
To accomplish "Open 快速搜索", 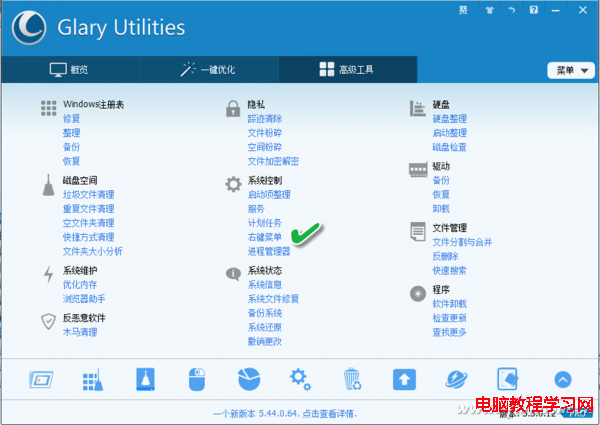I will pos(450,270).
